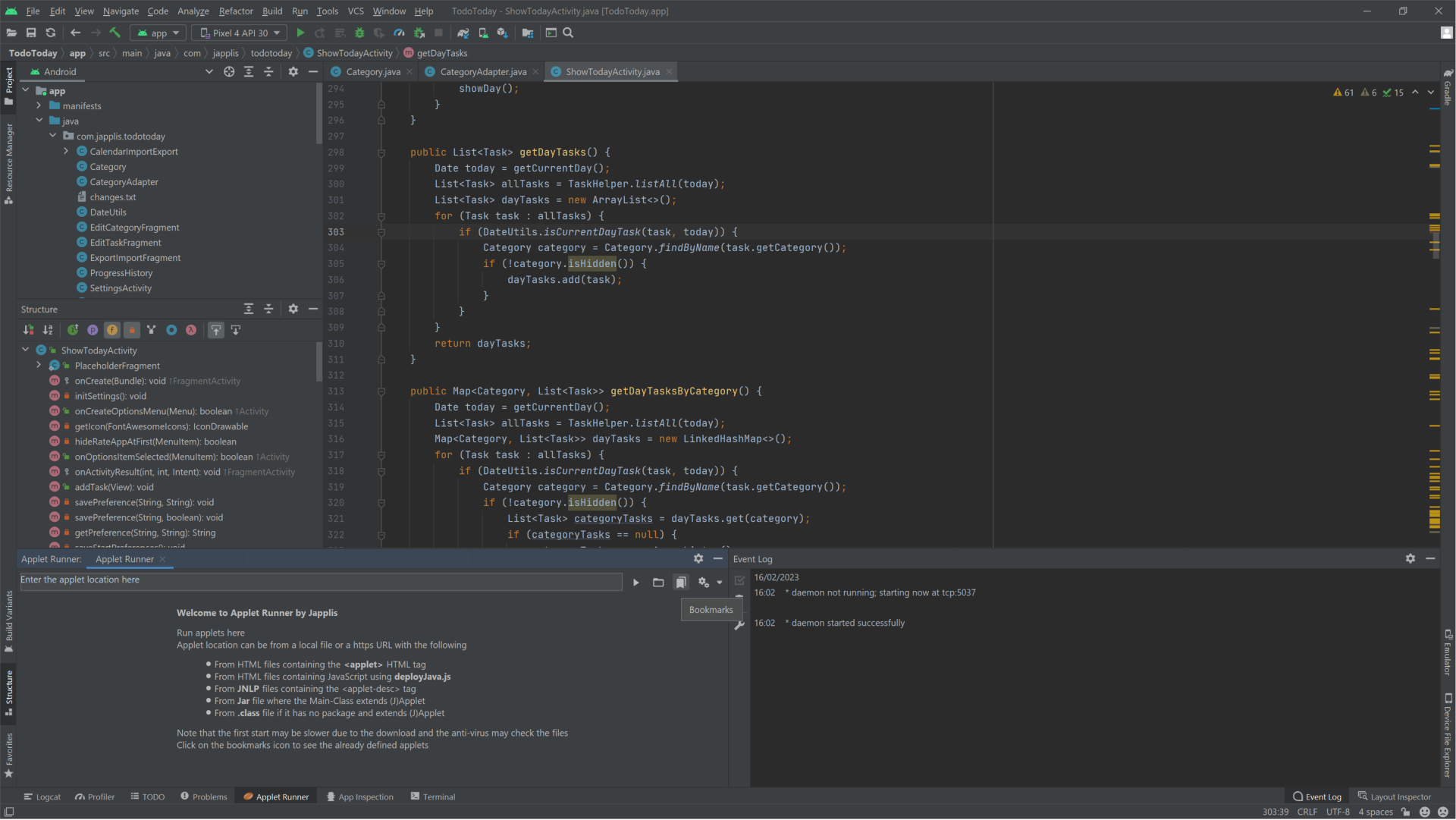Click the editor's vertical error stripe scrollbar
This screenshot has width=1456, height=820.
[1434, 341]
